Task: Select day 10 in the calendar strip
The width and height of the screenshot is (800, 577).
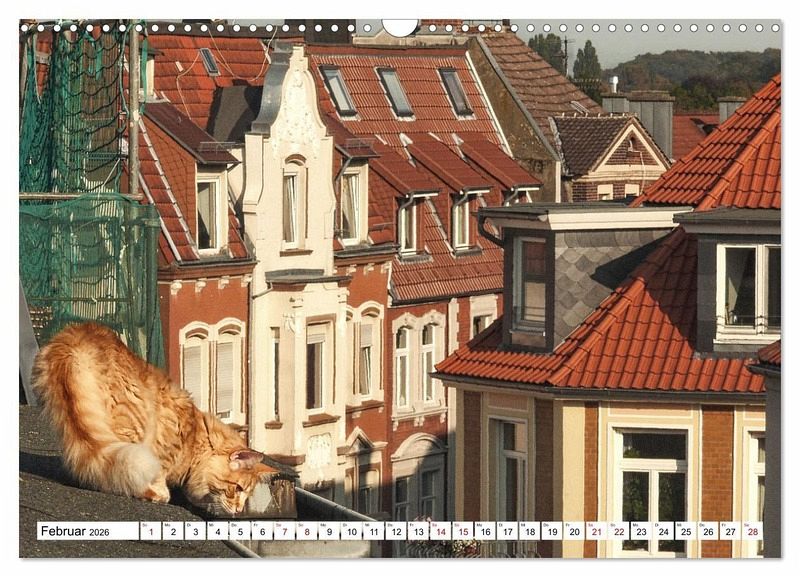Action: (351, 531)
